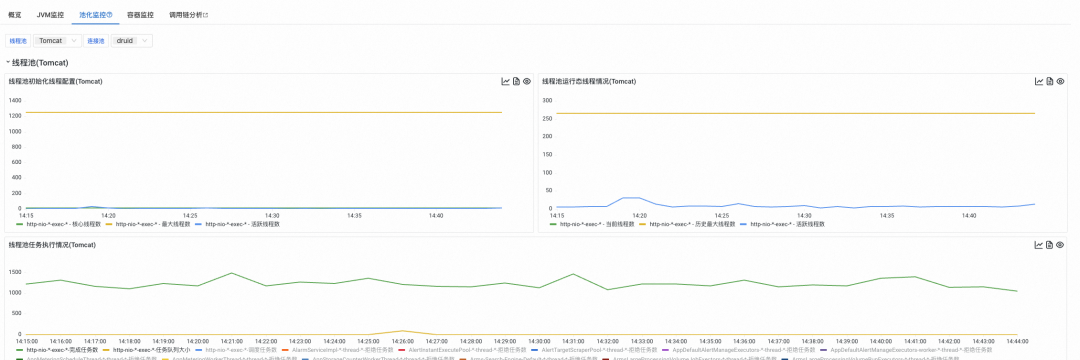Open chart view icon in 线程池任务执行情况 panel
1080x360 pixels.
point(1039,245)
